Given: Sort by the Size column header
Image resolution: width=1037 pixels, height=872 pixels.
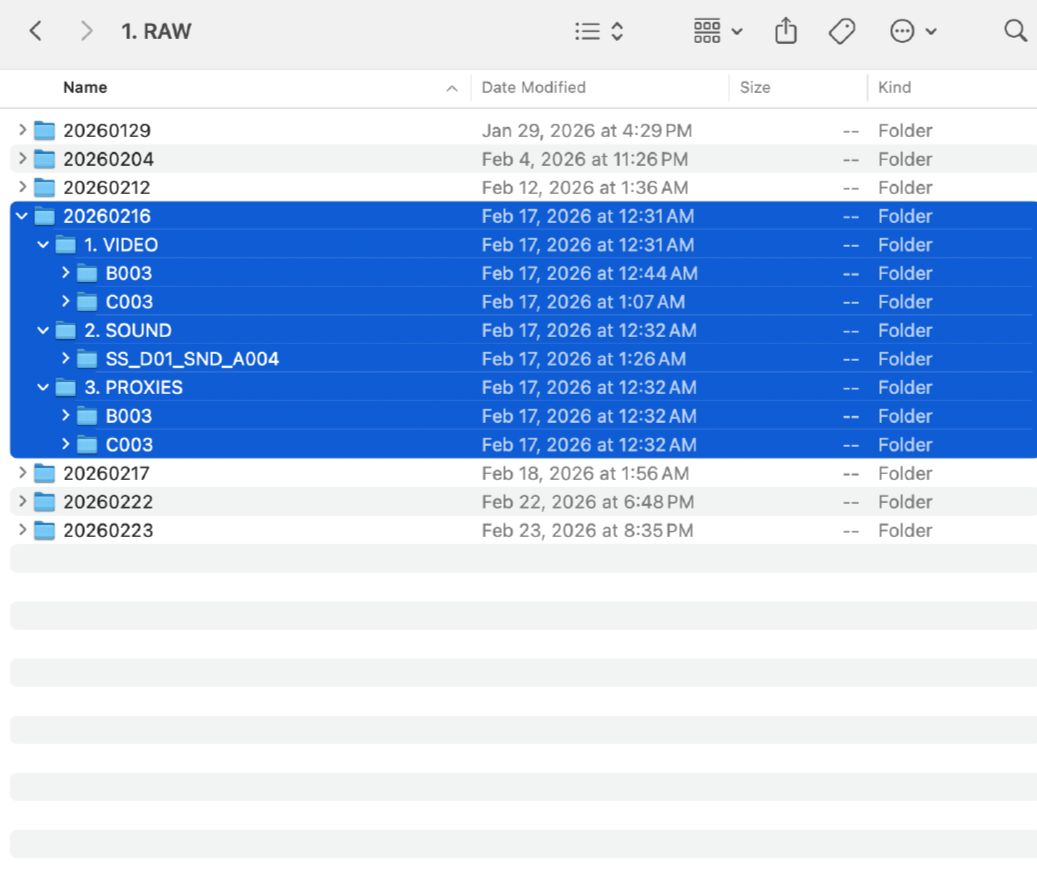Looking at the screenshot, I should coord(755,87).
